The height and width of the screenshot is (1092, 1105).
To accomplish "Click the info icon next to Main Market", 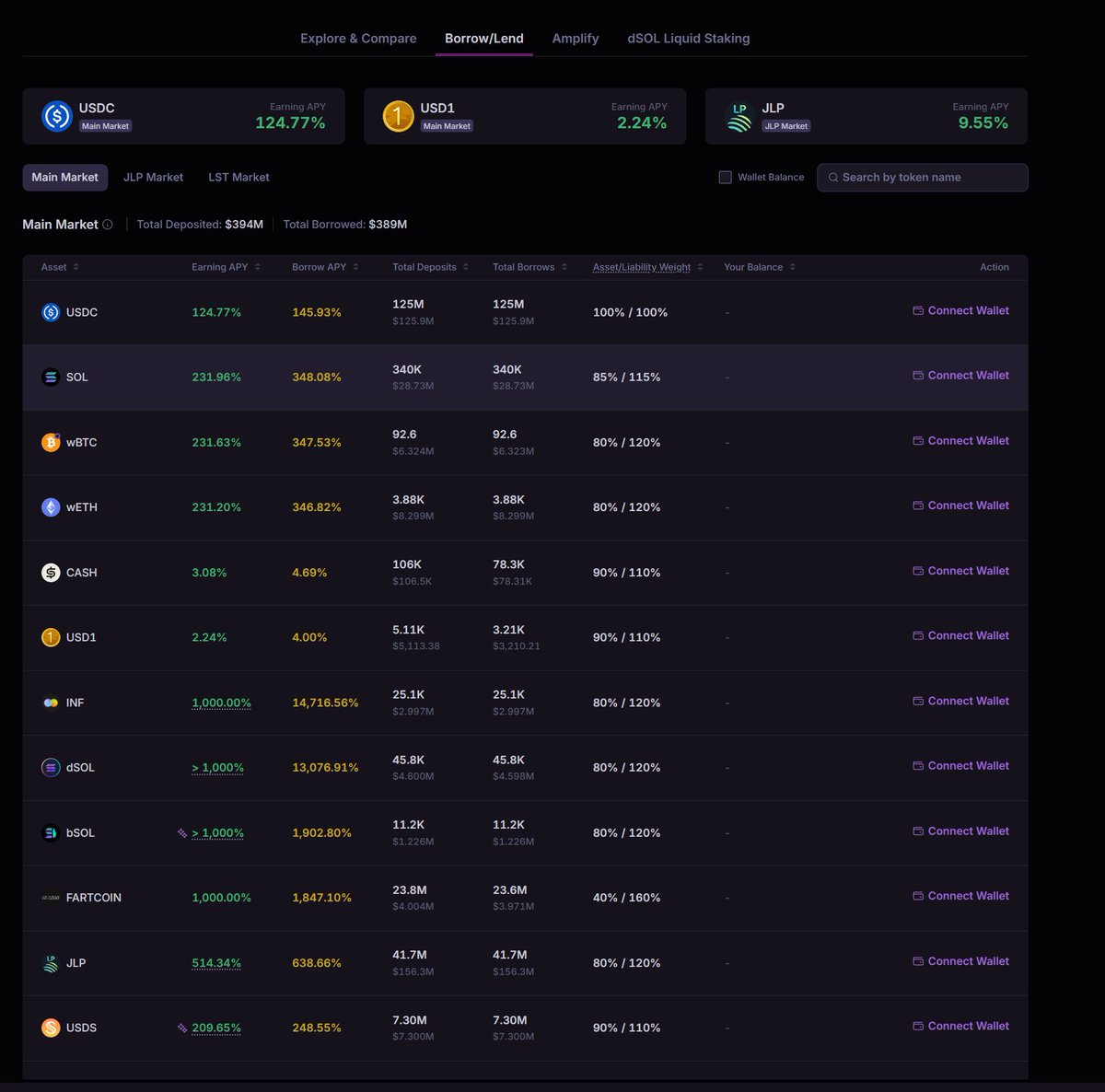I will coord(108,225).
